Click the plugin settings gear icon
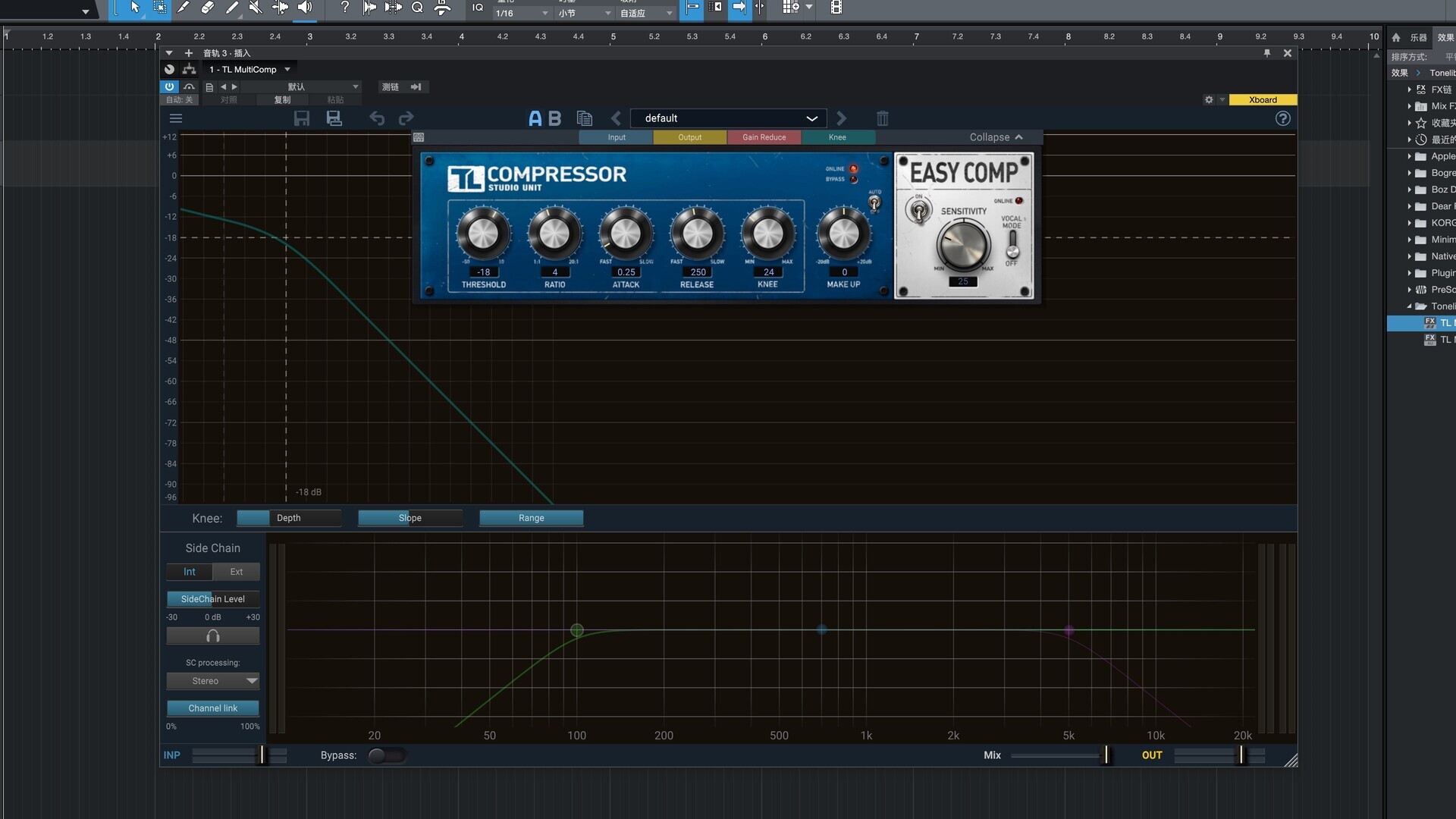 (x=1209, y=100)
